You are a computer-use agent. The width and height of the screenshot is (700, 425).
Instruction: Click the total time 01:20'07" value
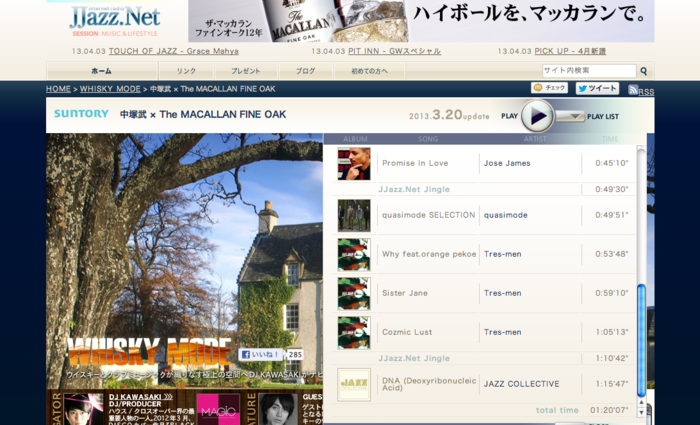click(x=609, y=410)
